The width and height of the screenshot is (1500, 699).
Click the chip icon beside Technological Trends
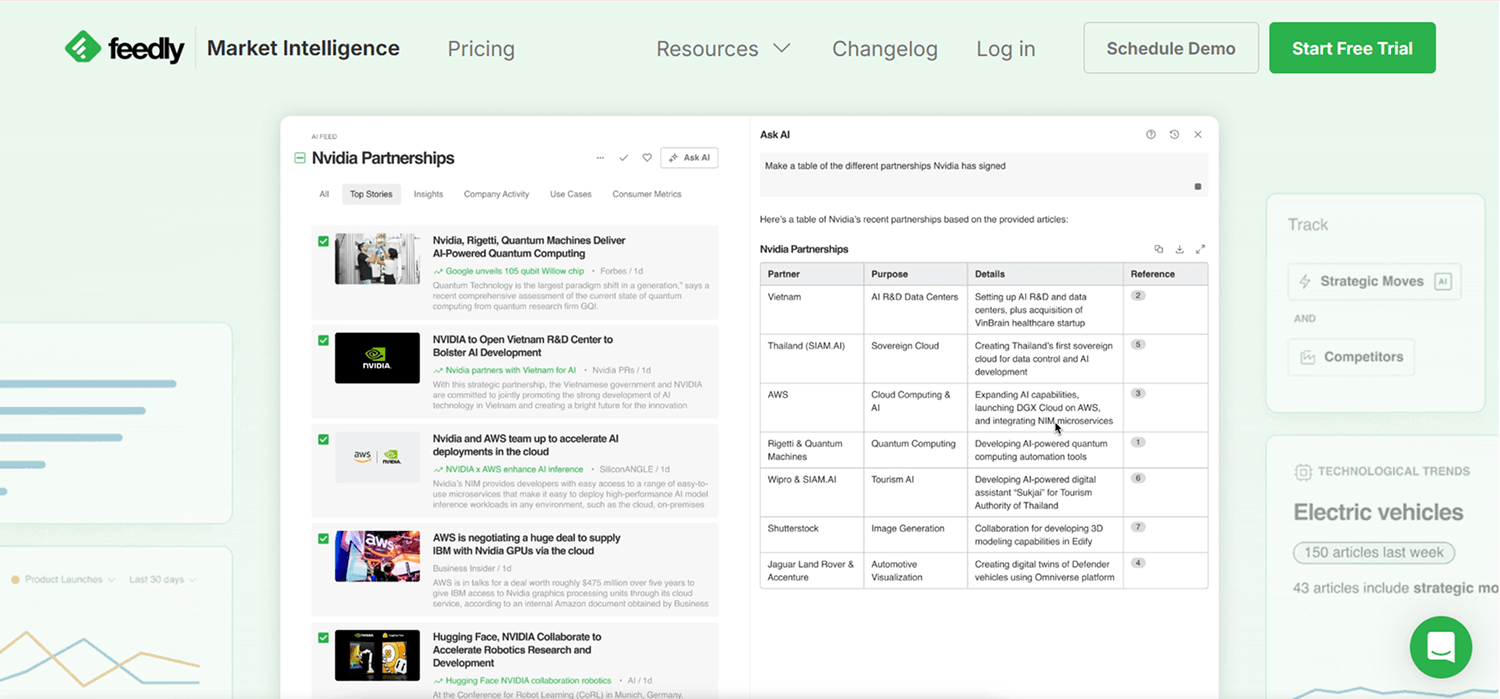pyautogui.click(x=1303, y=471)
